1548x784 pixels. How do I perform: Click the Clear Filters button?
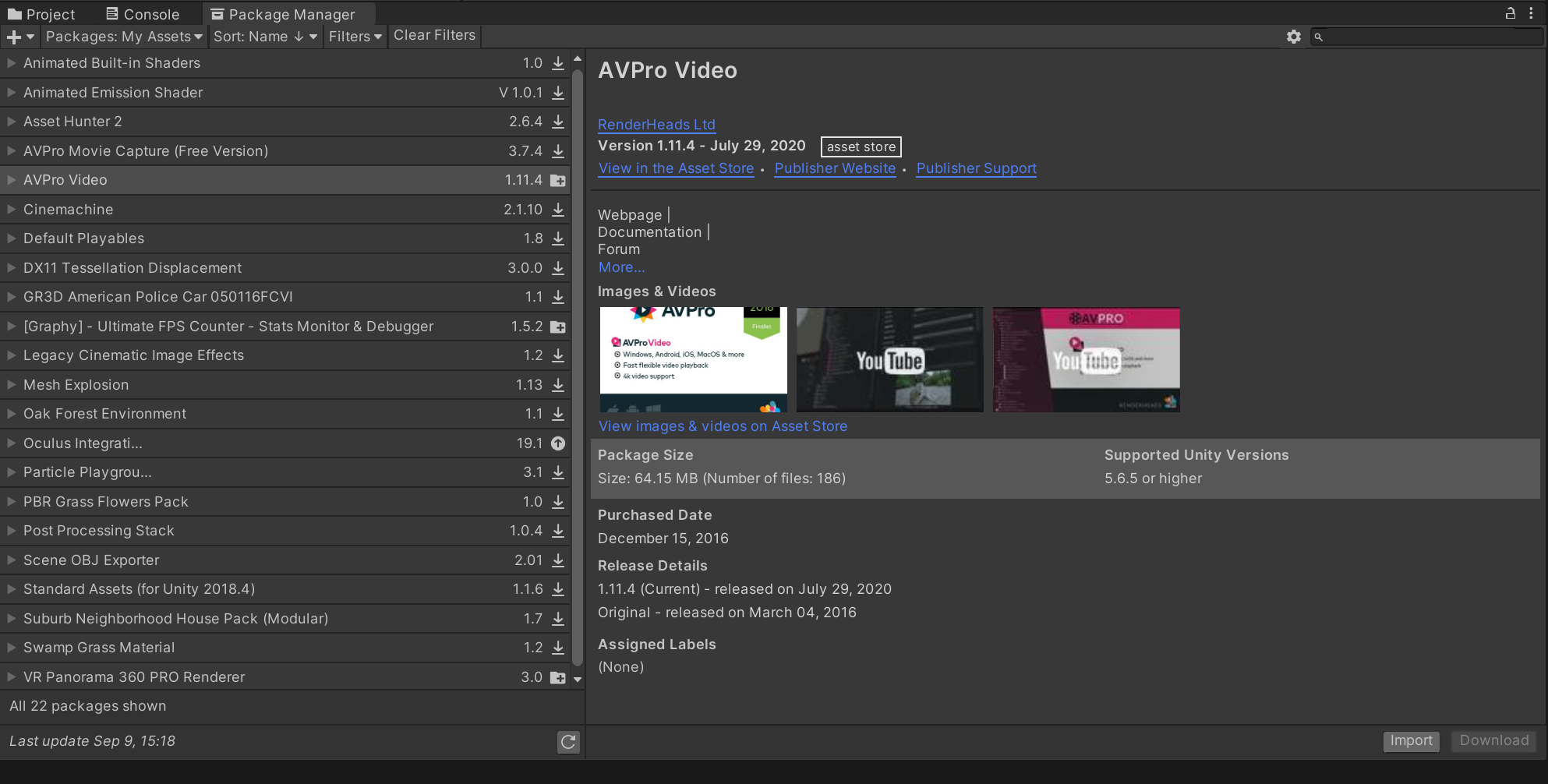click(x=434, y=36)
